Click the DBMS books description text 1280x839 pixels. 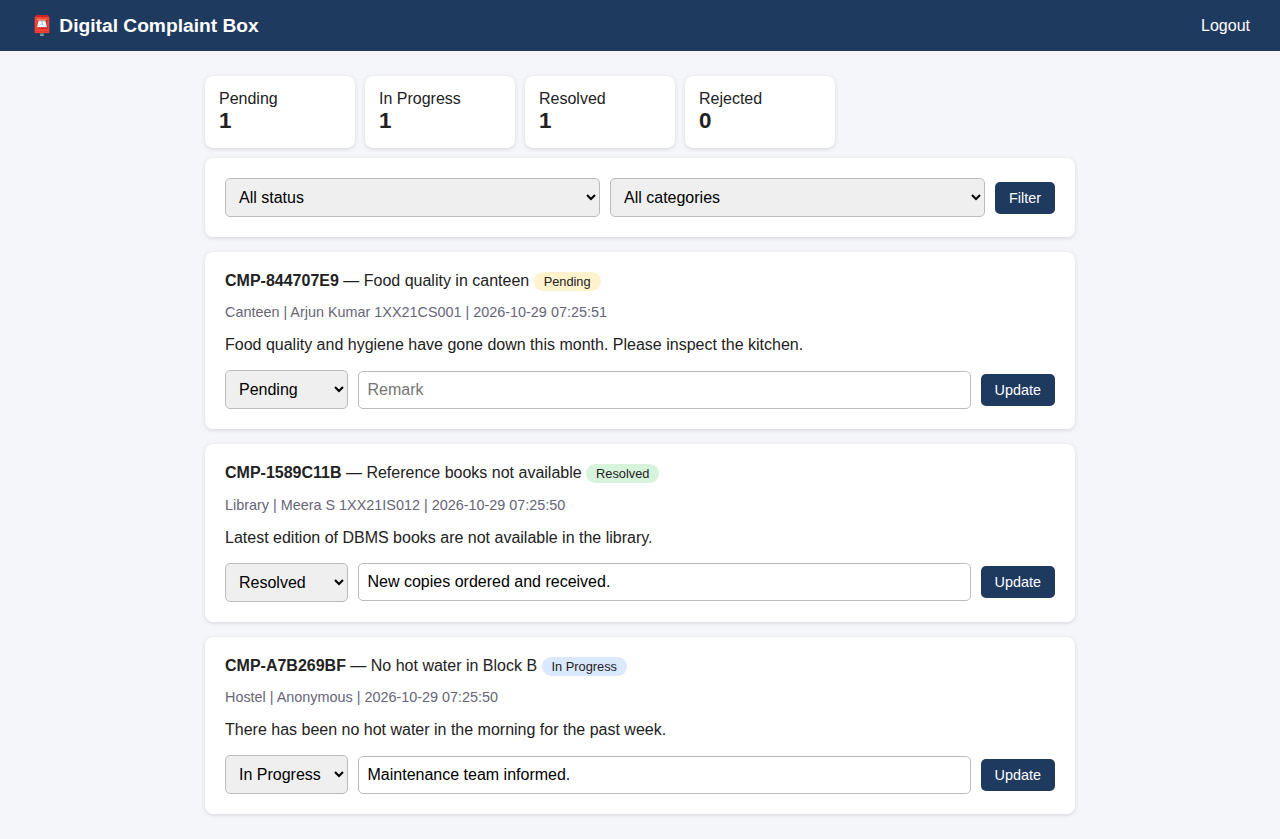[x=438, y=538]
